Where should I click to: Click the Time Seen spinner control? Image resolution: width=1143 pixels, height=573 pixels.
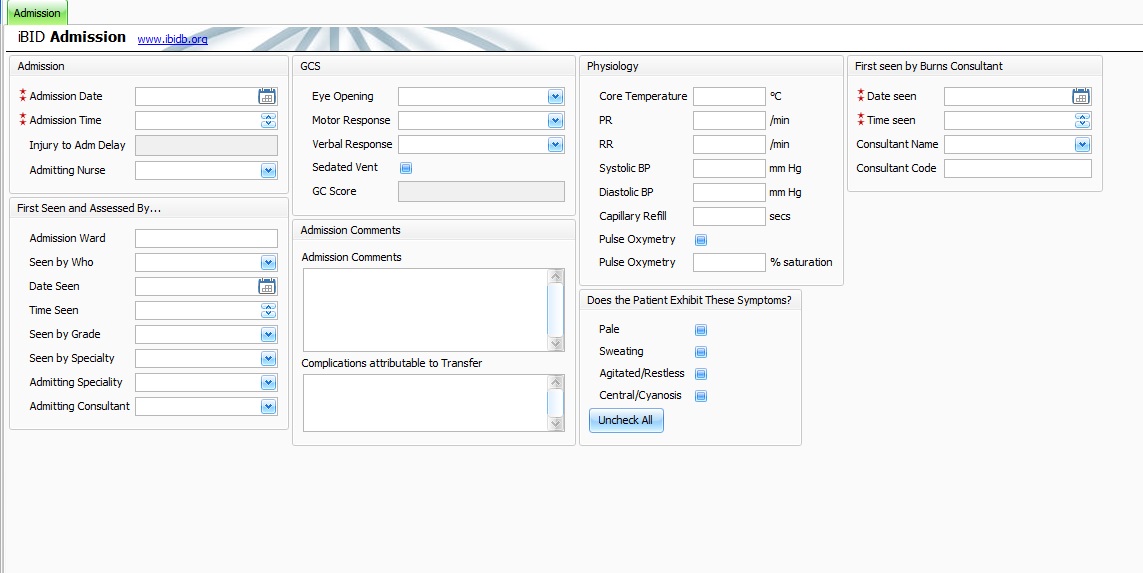tap(267, 310)
